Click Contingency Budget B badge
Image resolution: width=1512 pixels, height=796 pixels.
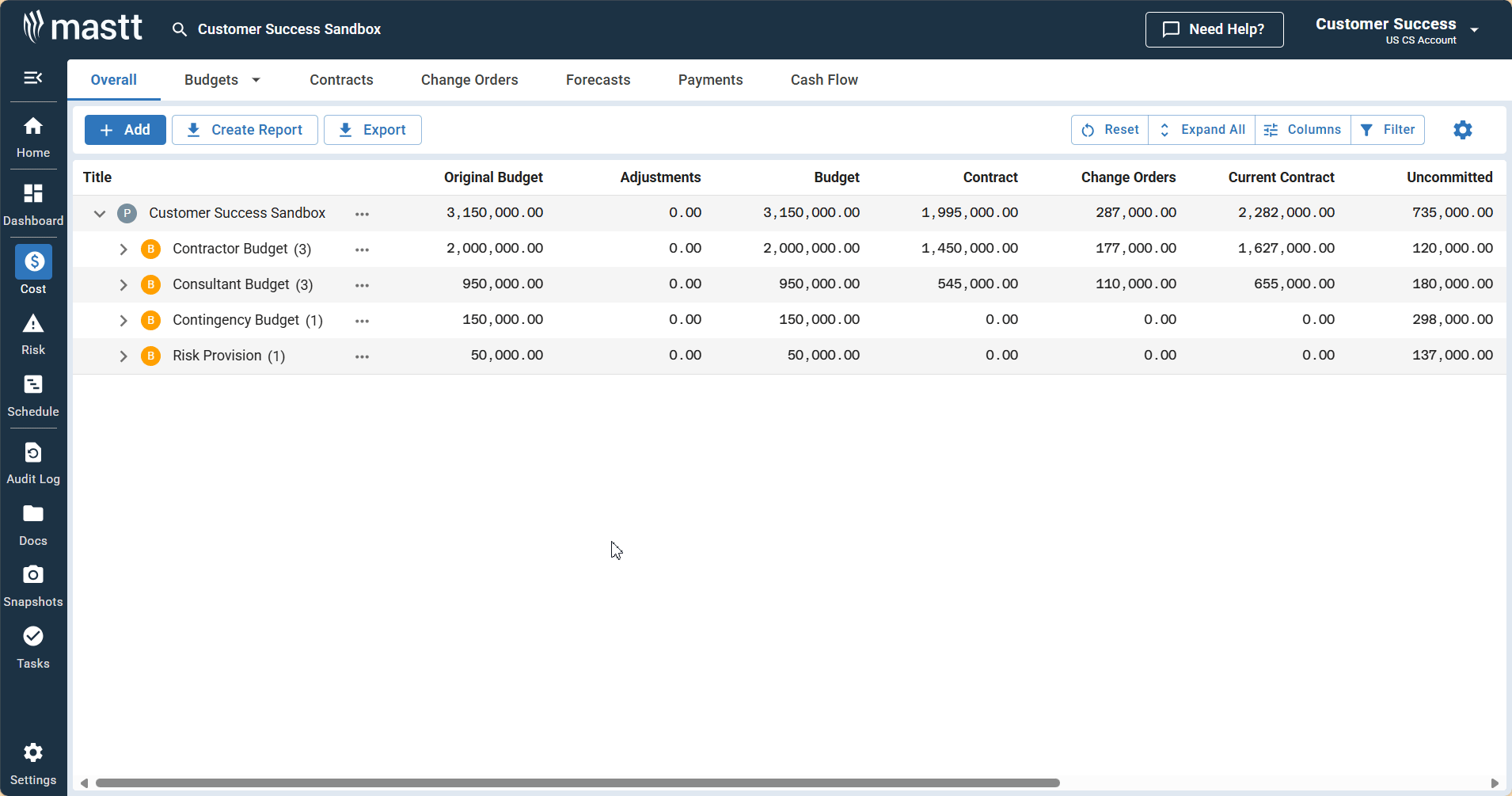coord(151,320)
